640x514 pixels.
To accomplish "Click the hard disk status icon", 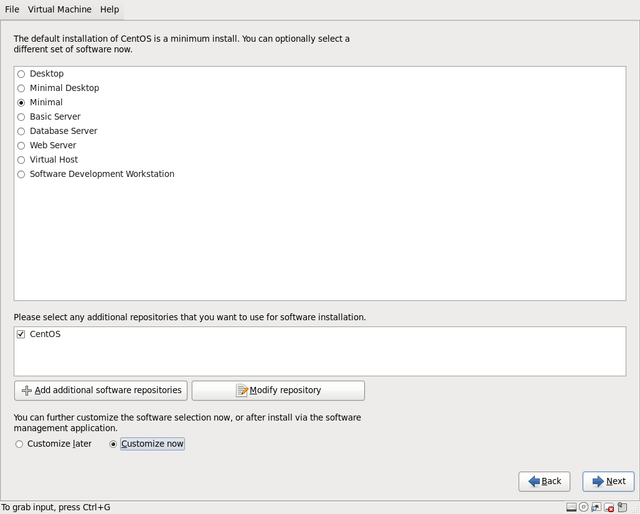I will point(571,507).
